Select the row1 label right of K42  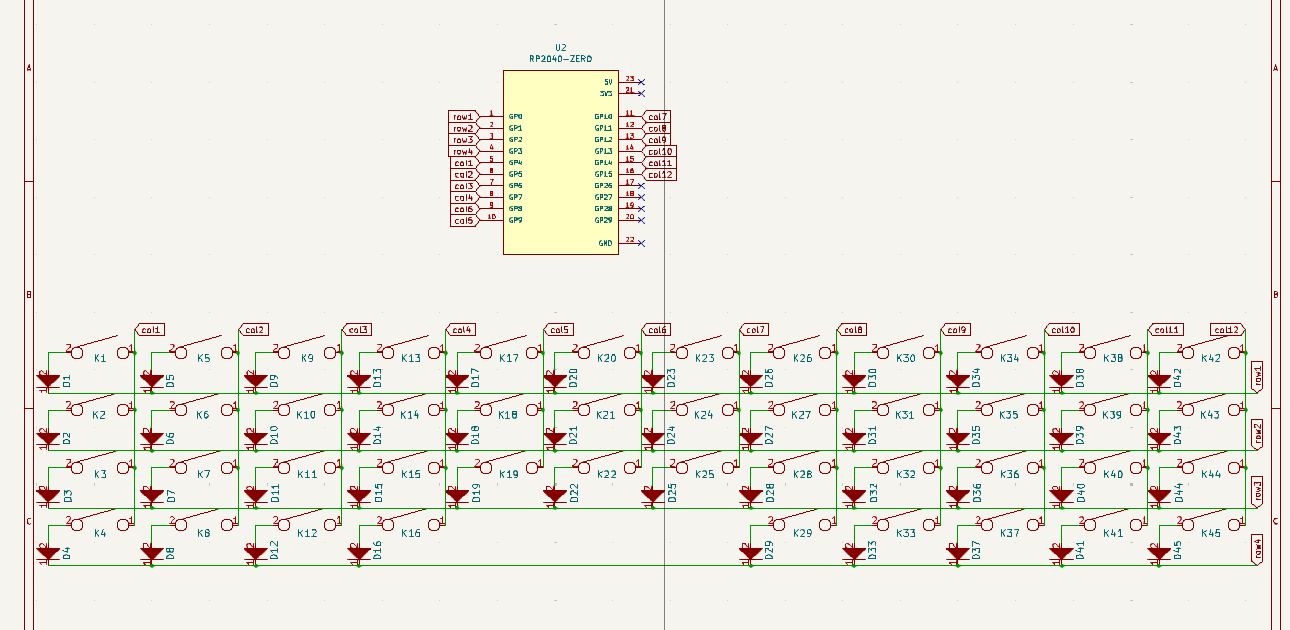(x=1257, y=377)
